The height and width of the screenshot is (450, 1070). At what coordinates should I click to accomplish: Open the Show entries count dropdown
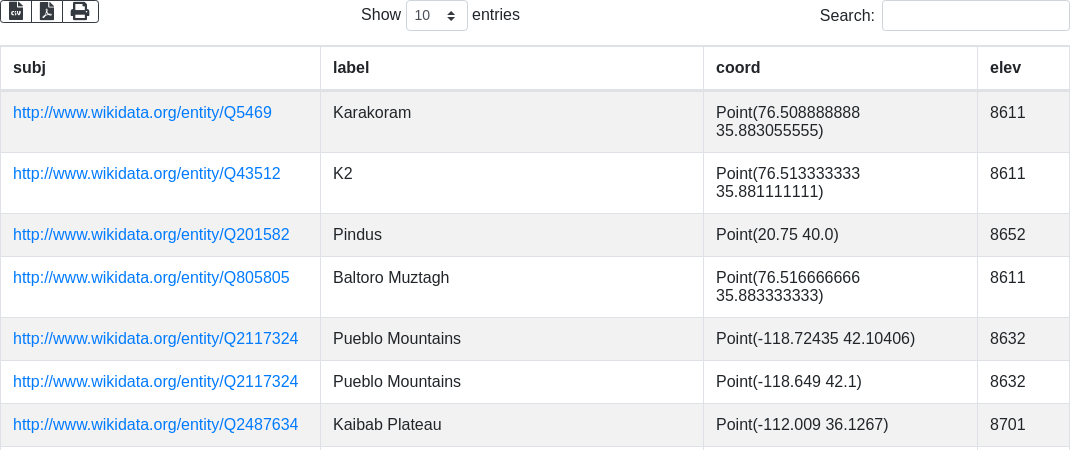[436, 15]
